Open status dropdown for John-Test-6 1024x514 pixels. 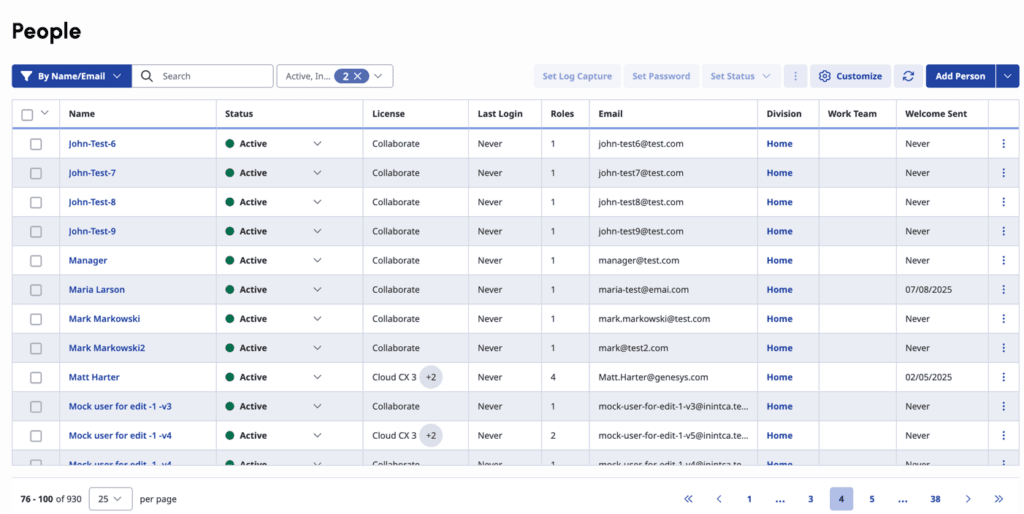tap(317, 144)
